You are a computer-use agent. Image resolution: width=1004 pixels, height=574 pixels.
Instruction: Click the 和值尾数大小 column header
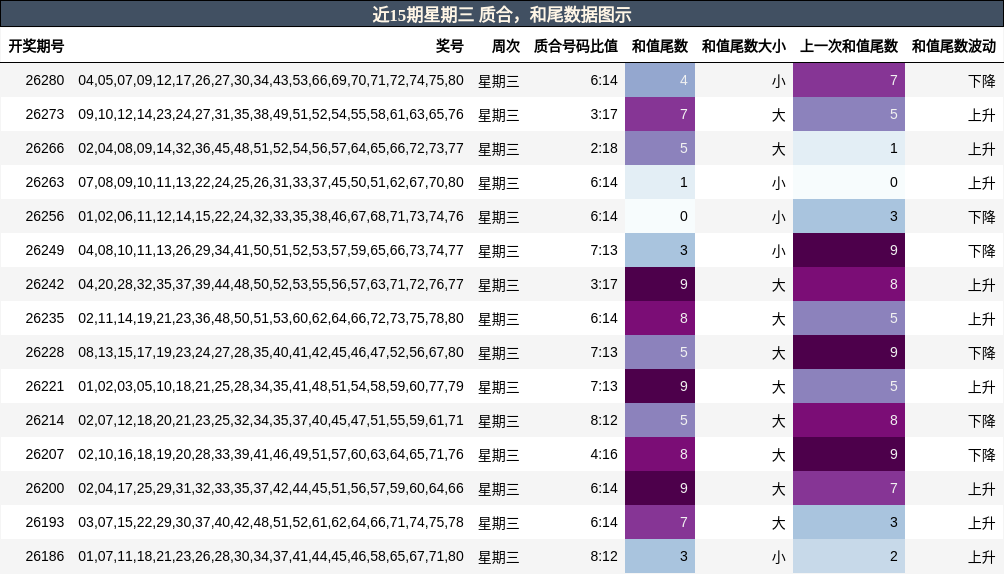(x=743, y=46)
